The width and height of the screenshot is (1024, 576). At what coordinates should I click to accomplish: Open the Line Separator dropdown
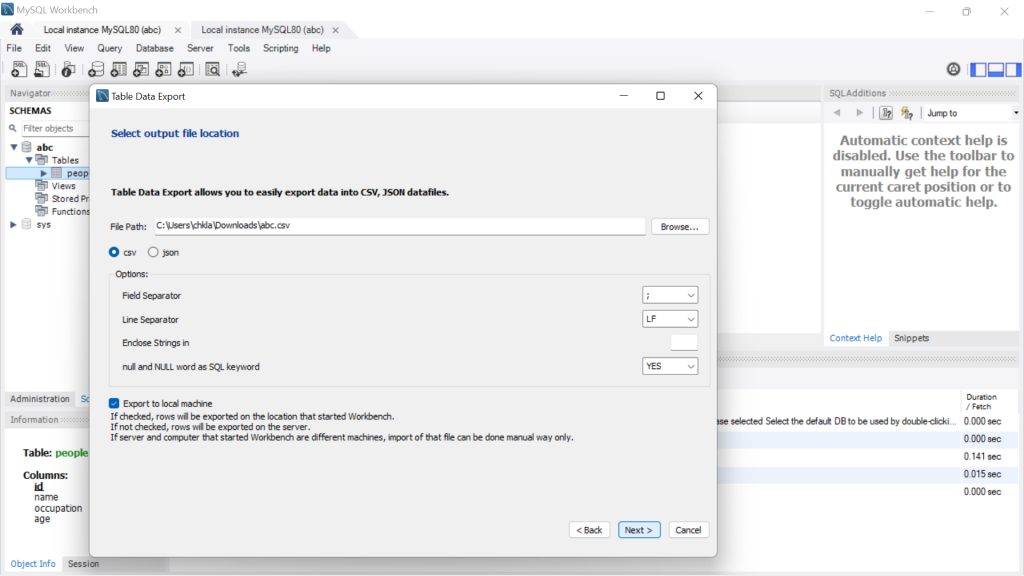(670, 318)
